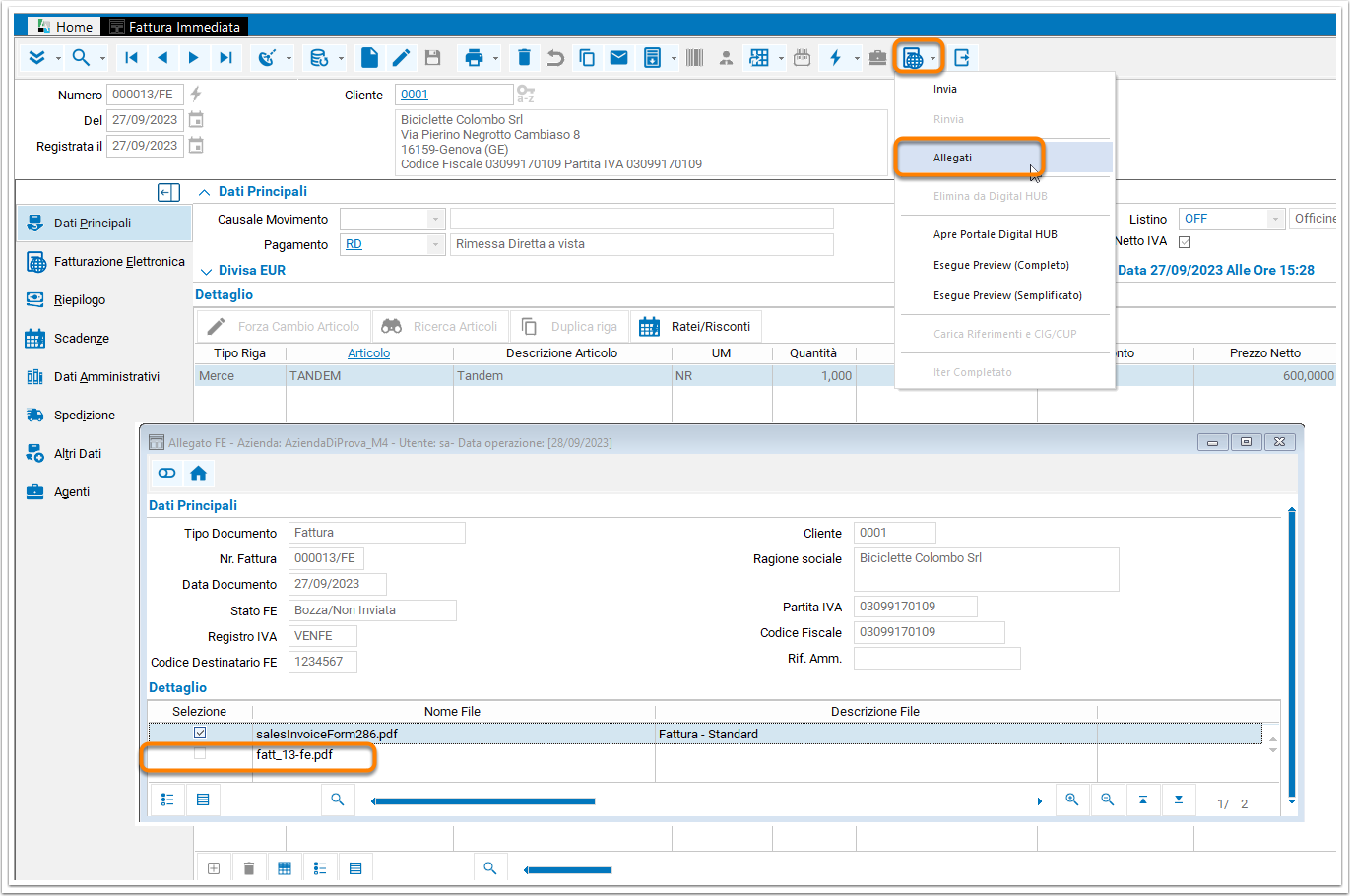Screen dimensions: 1350x896
Task: Switch to the Home tab
Action: [64, 27]
